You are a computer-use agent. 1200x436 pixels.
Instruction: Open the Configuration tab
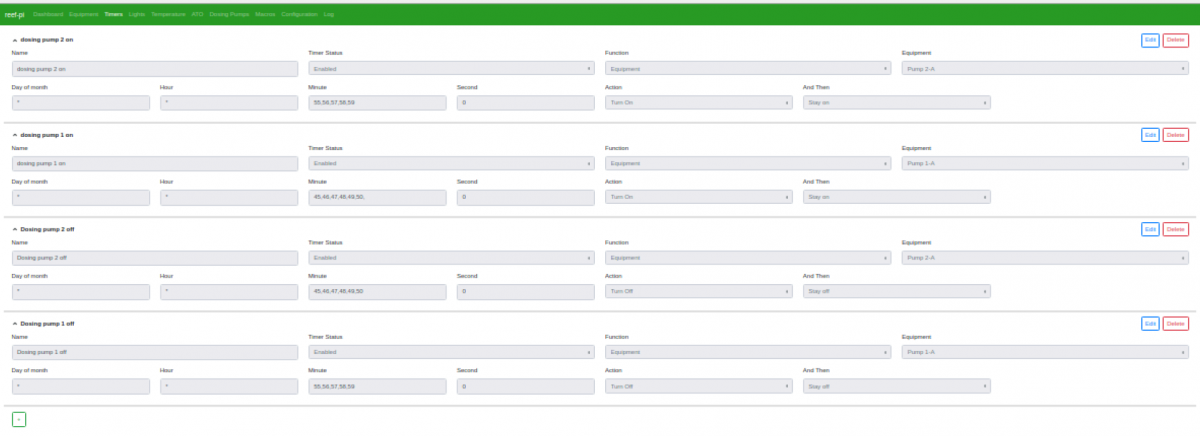point(300,15)
